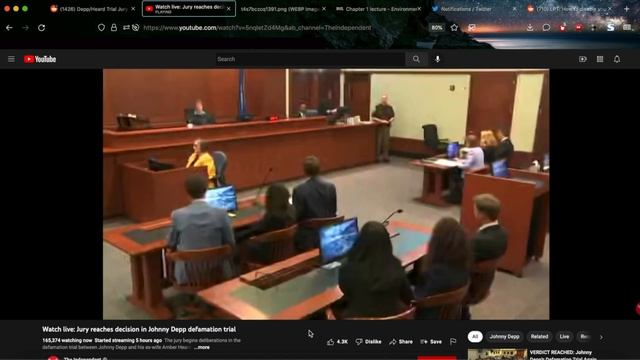This screenshot has height=360, width=640.
Task: Select the Johnny Depp filter chip
Action: click(504, 337)
